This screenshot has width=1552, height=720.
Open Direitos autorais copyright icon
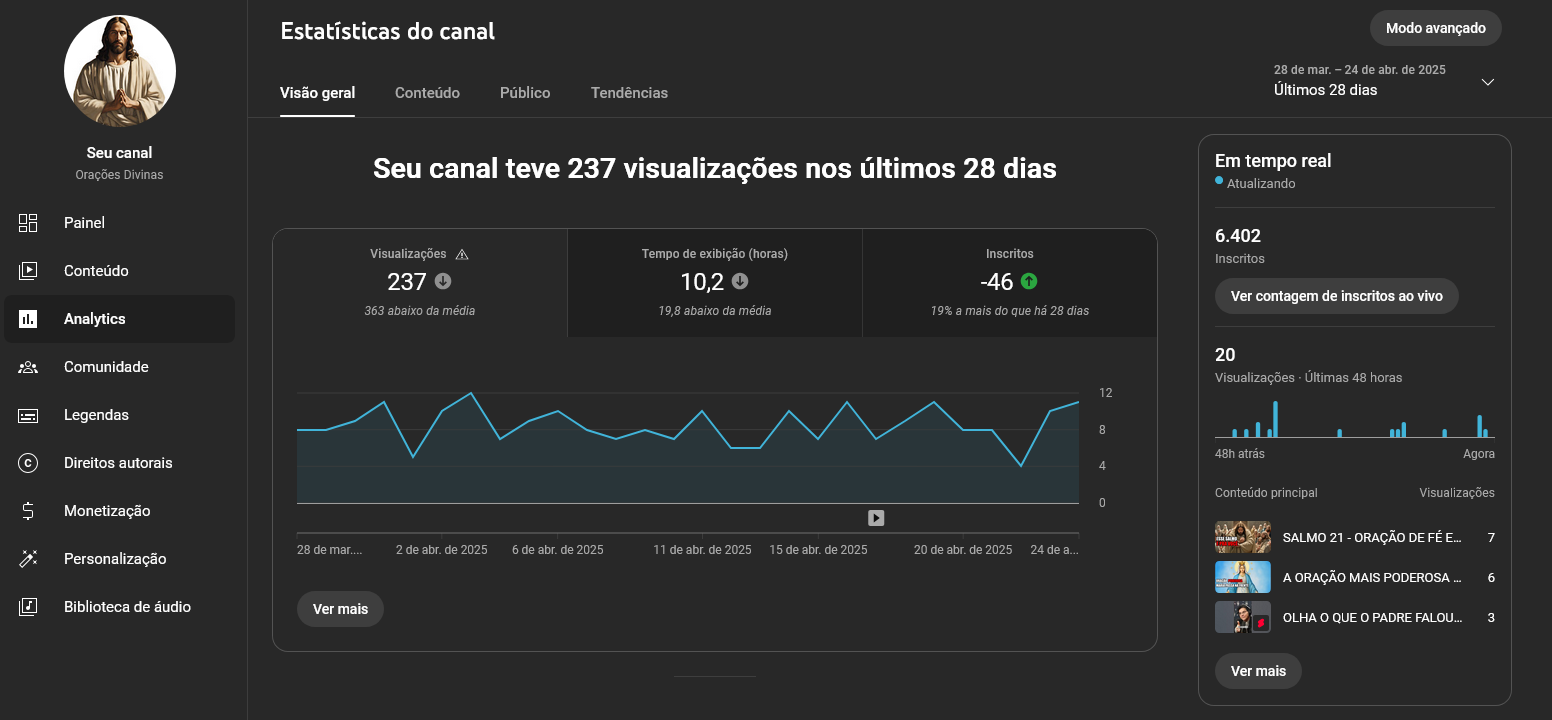click(28, 463)
